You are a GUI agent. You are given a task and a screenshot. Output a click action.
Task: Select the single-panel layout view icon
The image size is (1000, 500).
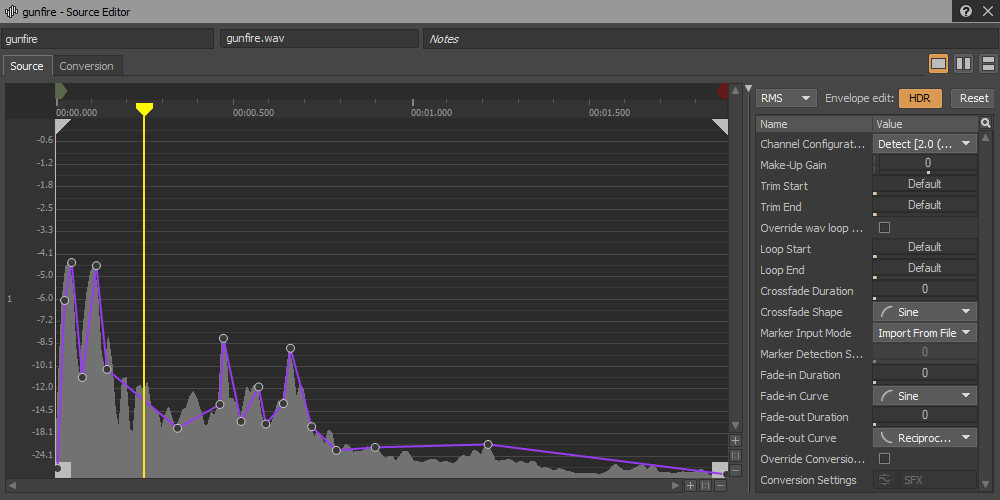938,64
